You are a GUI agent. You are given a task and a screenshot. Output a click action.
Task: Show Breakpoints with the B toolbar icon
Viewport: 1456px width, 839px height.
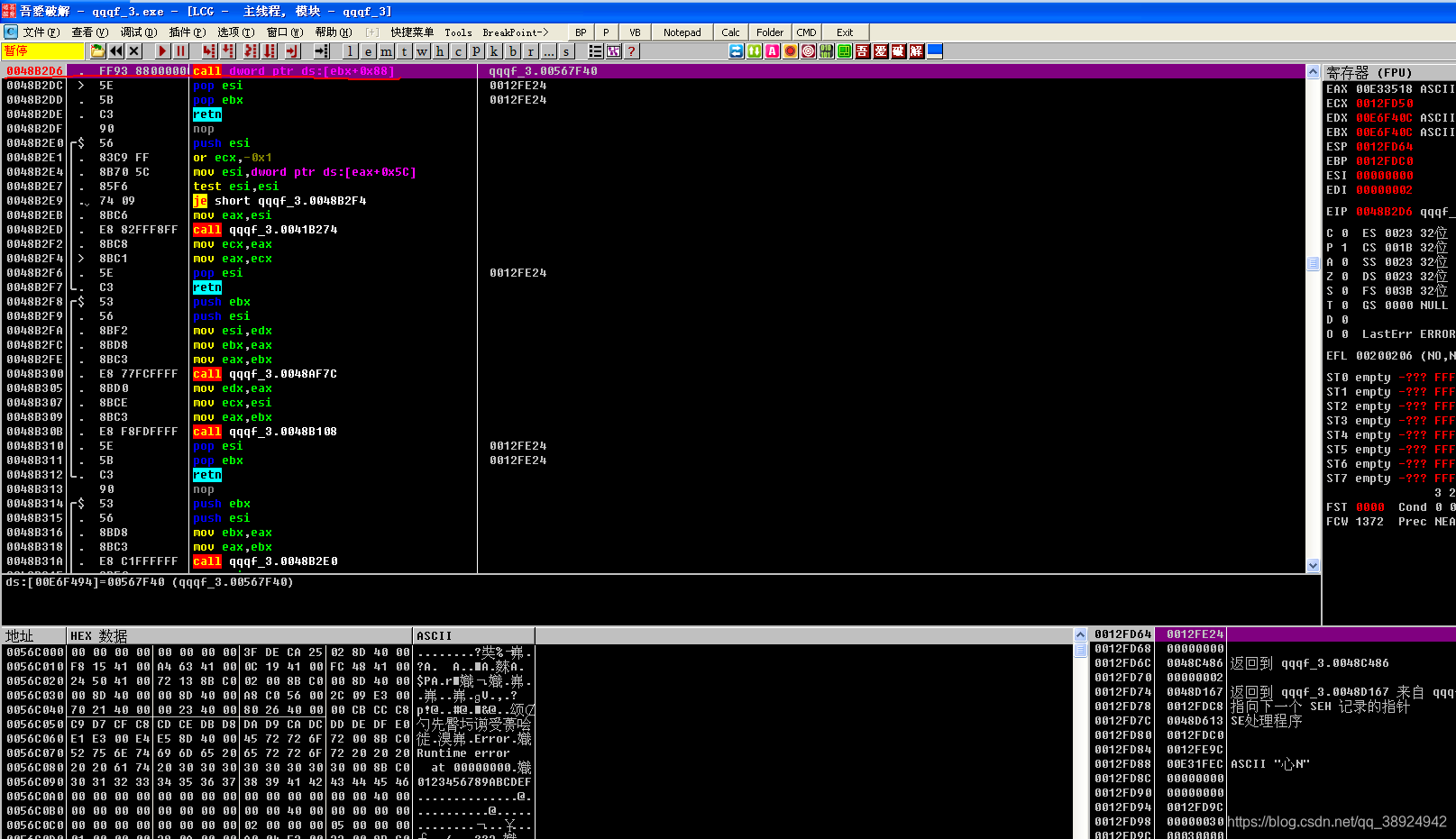tap(513, 51)
